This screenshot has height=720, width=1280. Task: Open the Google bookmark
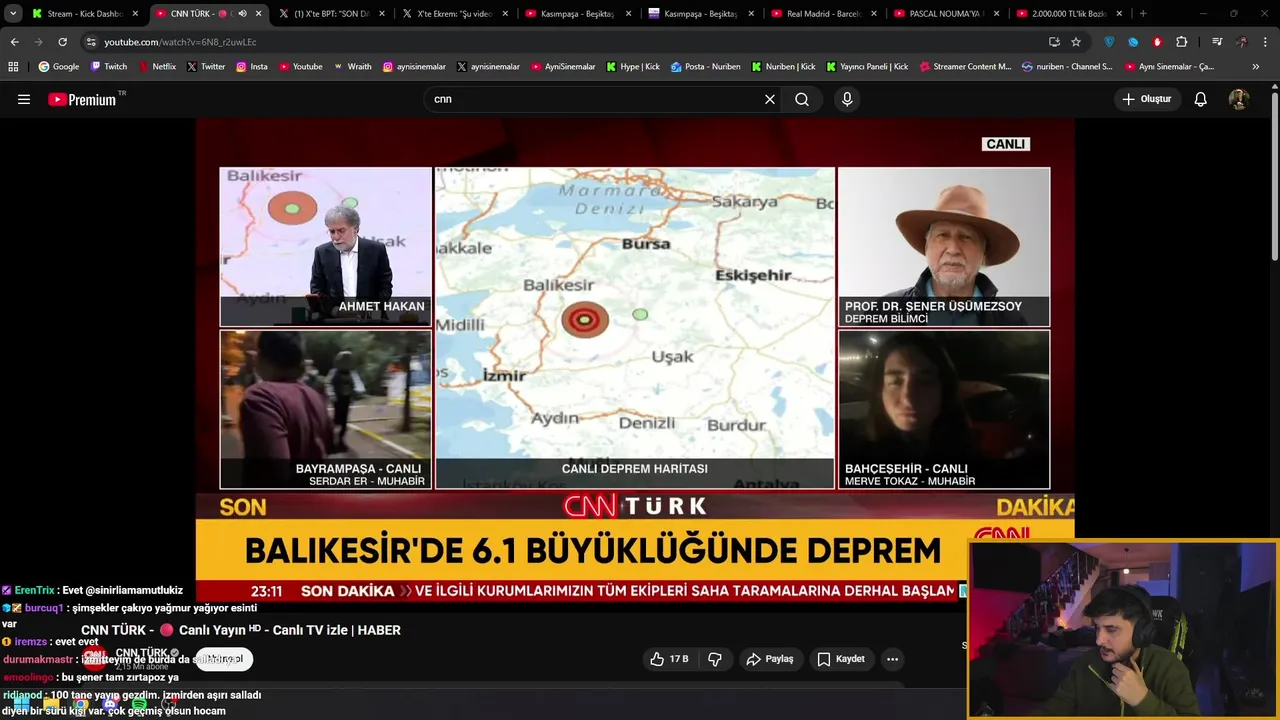59,67
